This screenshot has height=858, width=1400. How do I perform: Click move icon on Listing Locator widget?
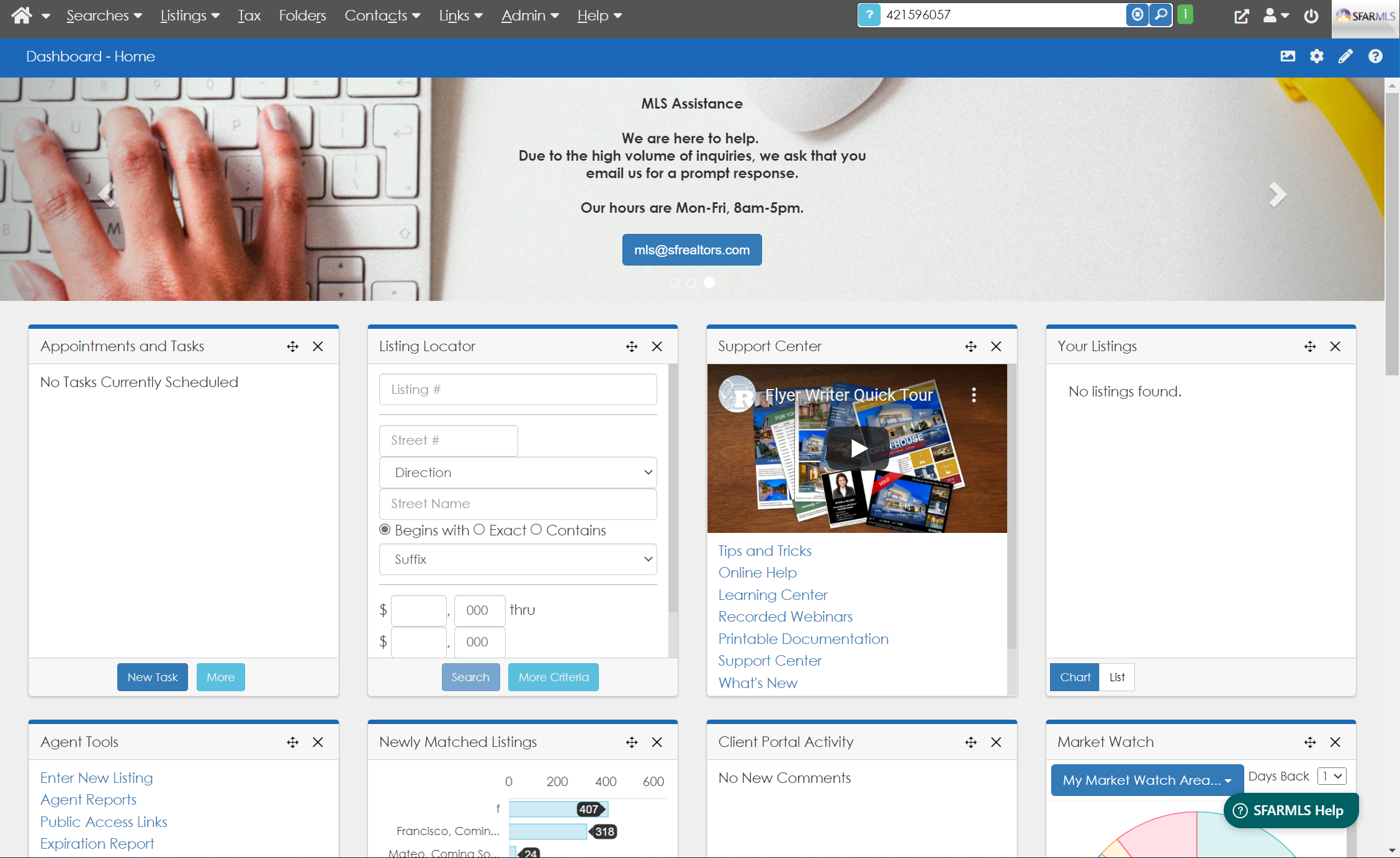(x=632, y=346)
